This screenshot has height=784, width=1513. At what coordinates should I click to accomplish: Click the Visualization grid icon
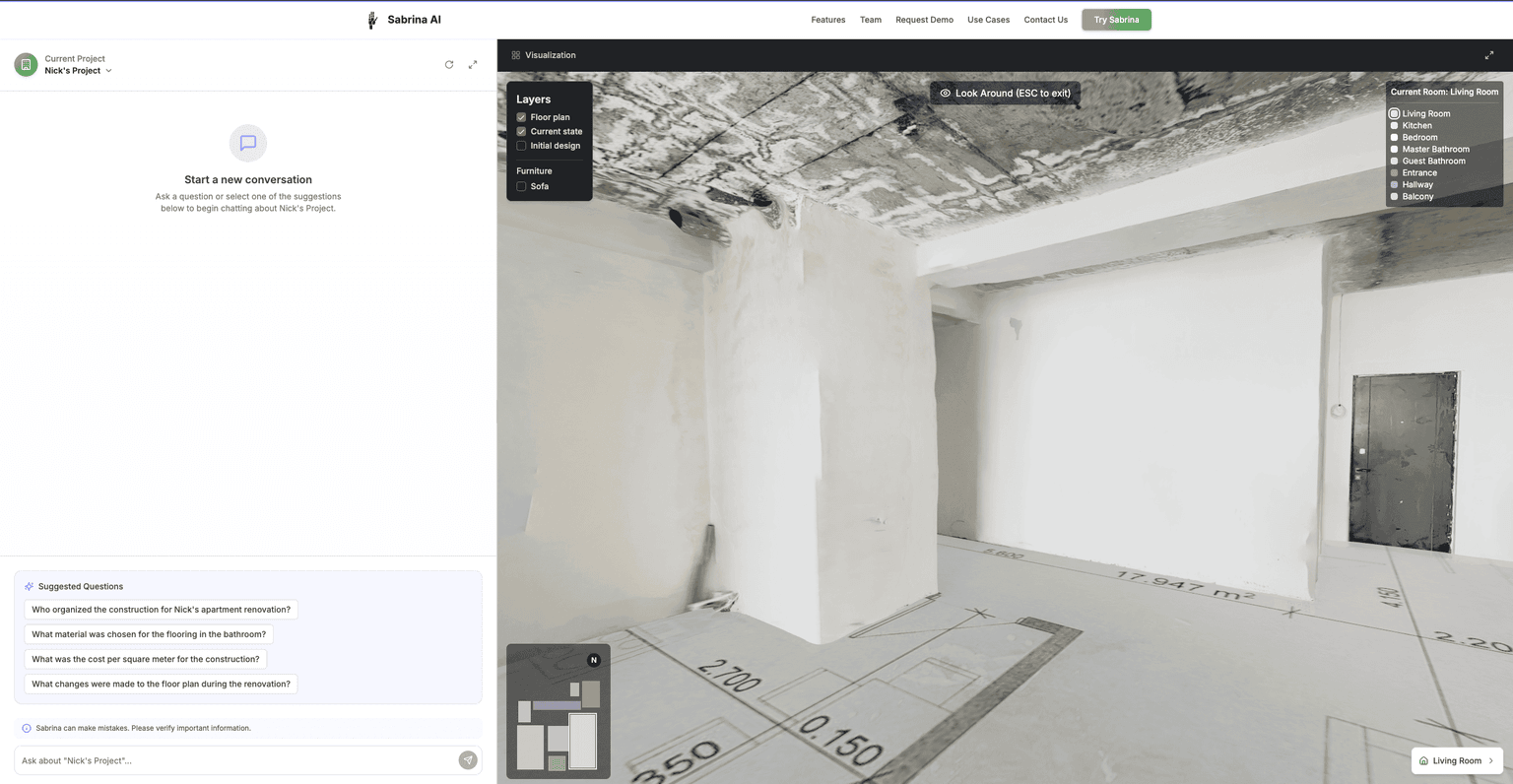pos(515,55)
